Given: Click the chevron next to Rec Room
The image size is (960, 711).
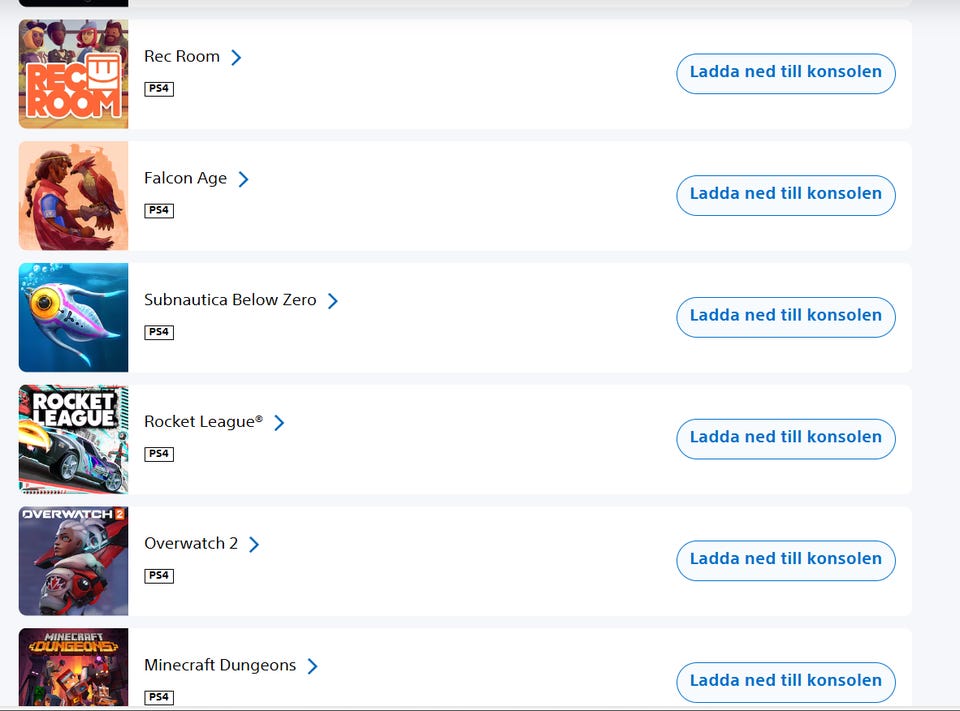Looking at the screenshot, I should [236, 57].
